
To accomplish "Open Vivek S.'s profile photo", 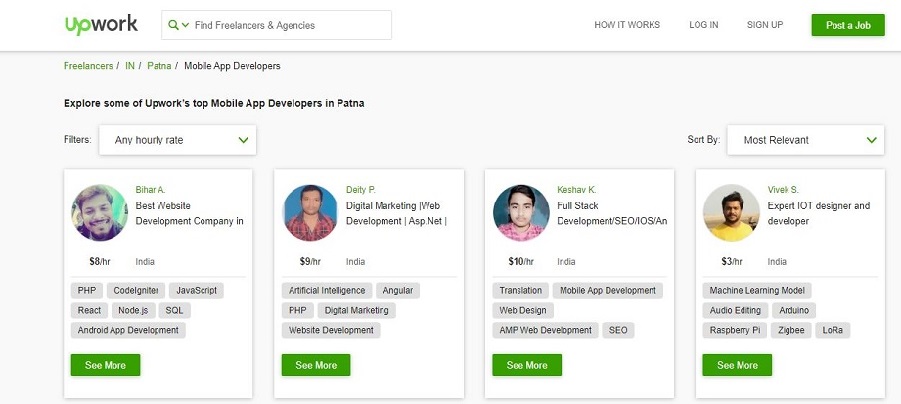I will pyautogui.click(x=731, y=213).
